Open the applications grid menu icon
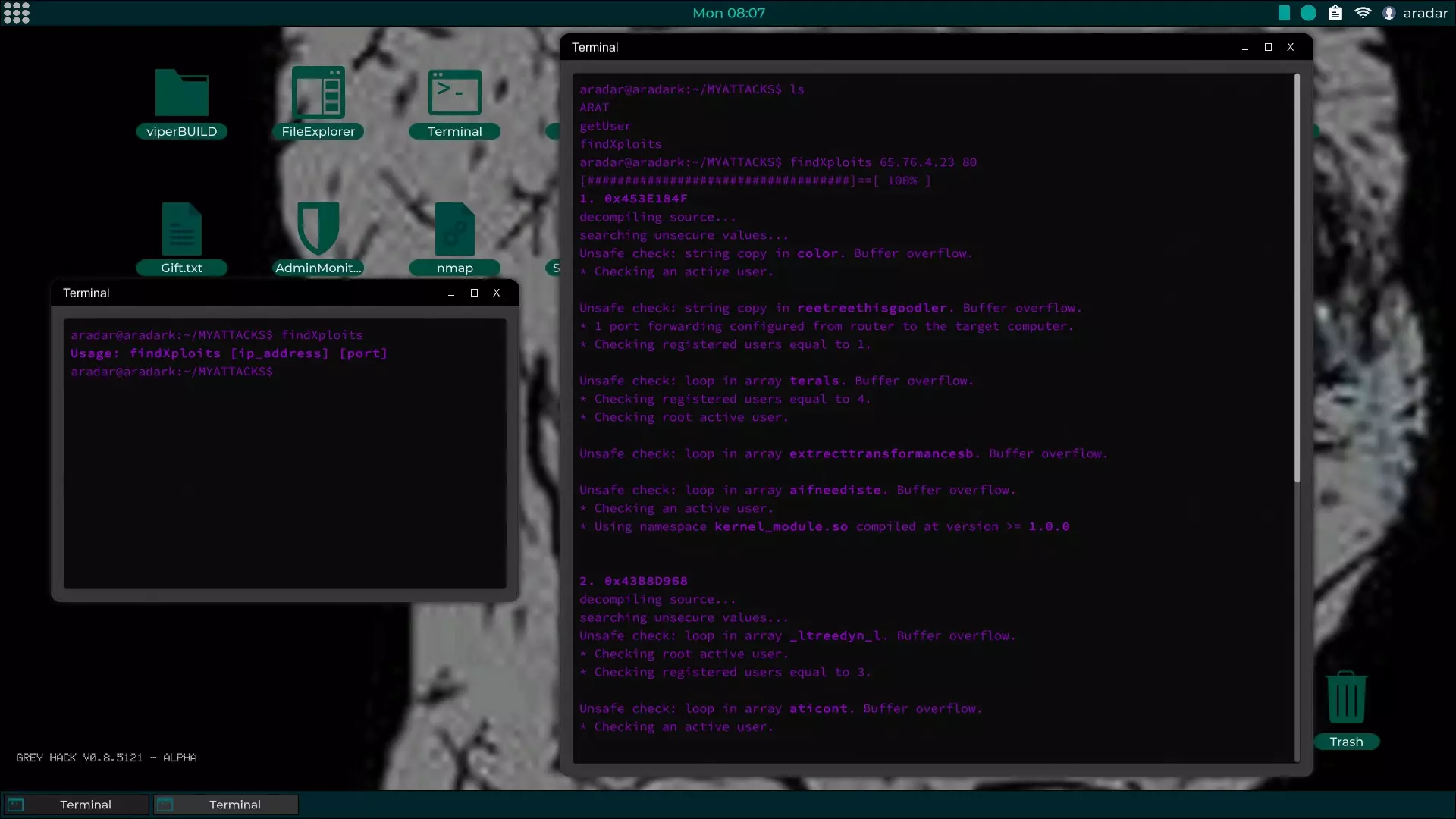Viewport: 1456px width, 819px height. pyautogui.click(x=17, y=13)
